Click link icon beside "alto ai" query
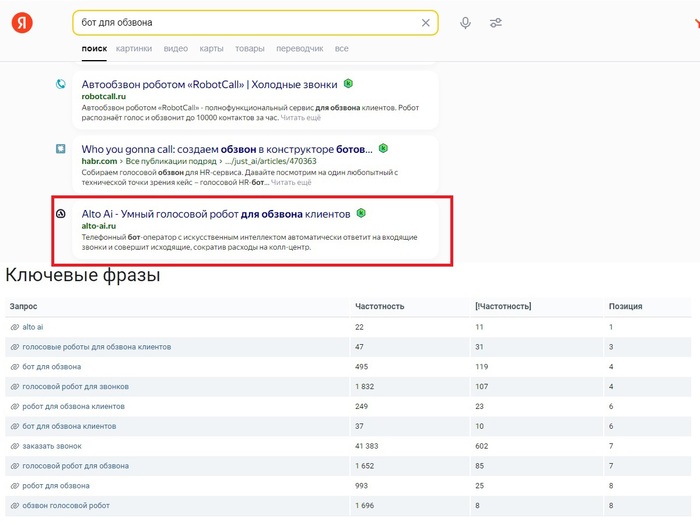Screen dimensions: 700x525 click(14, 327)
